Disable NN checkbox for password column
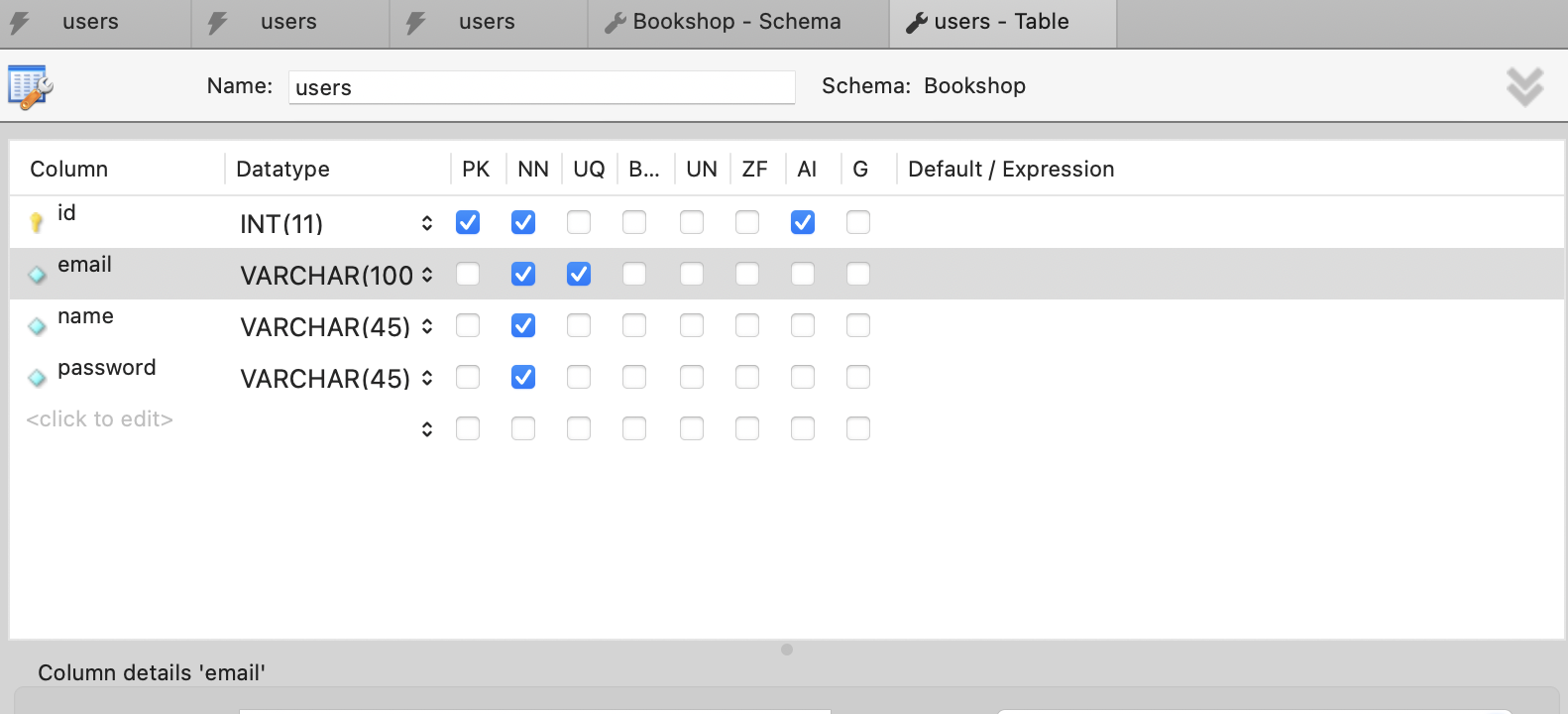This screenshot has width=1568, height=714. 523,377
